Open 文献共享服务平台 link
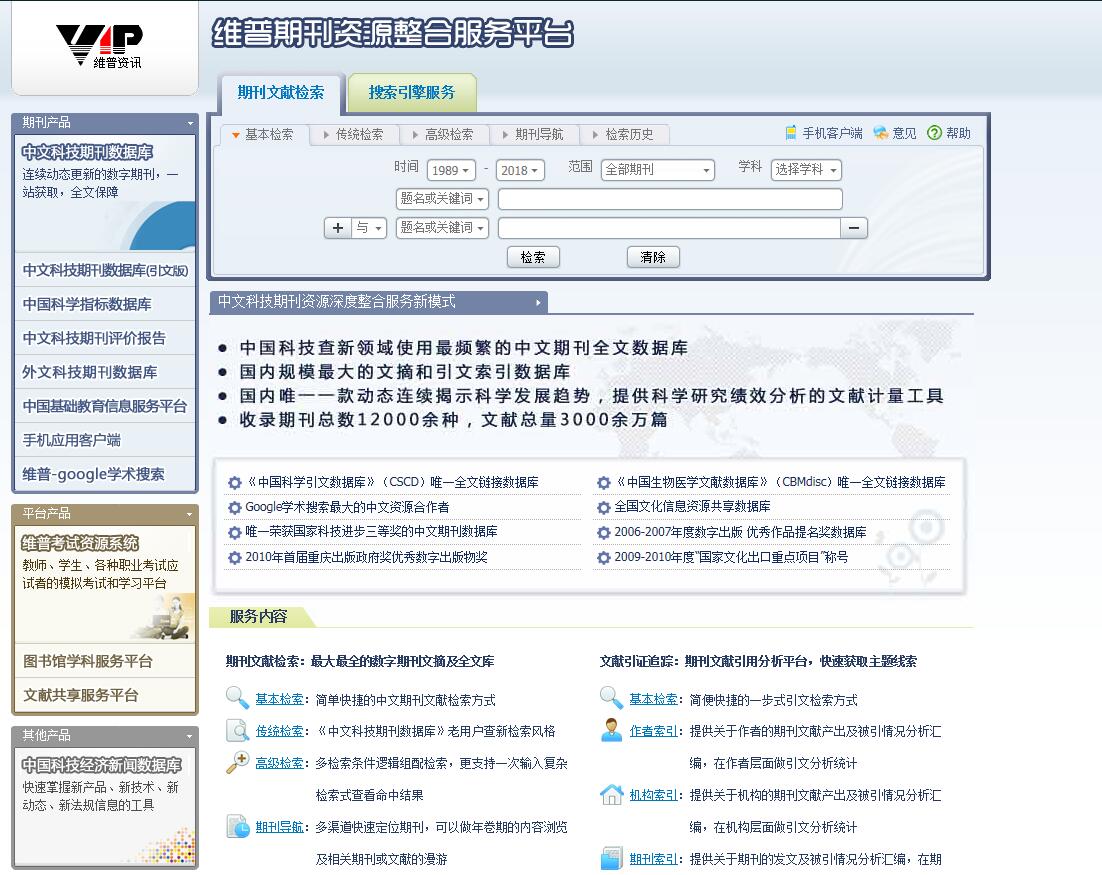1102x875 pixels. 105,696
